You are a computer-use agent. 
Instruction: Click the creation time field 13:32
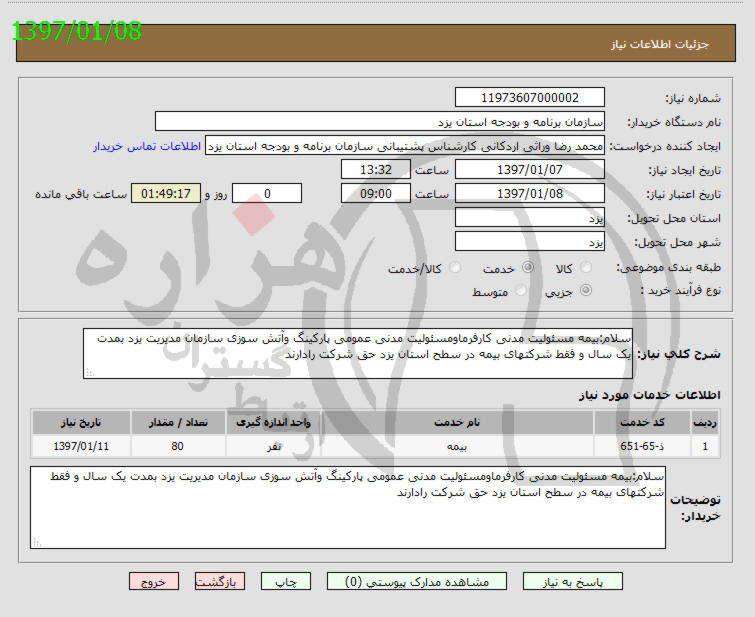tap(376, 170)
